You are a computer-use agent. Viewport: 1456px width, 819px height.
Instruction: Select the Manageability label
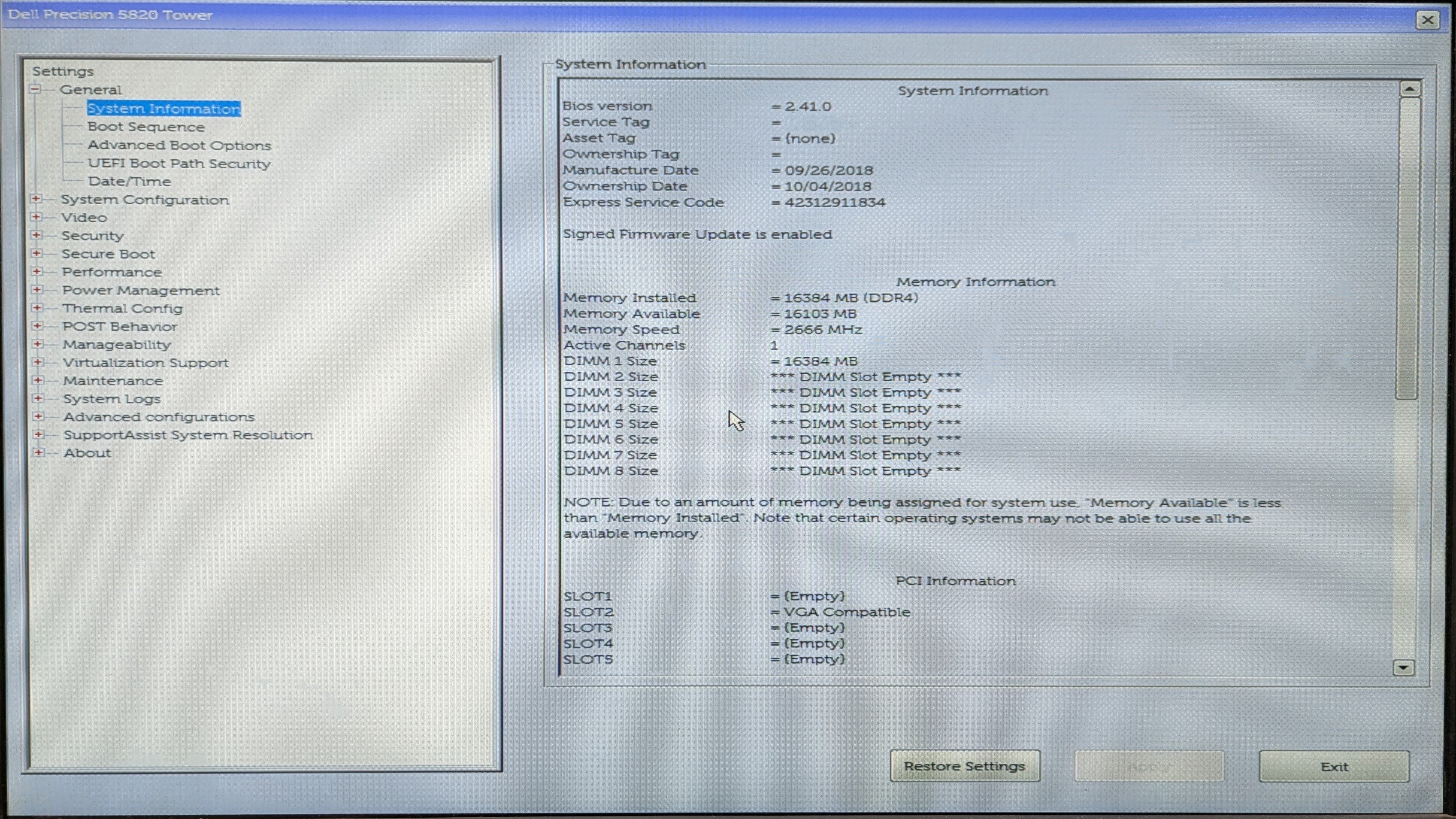[x=117, y=344]
